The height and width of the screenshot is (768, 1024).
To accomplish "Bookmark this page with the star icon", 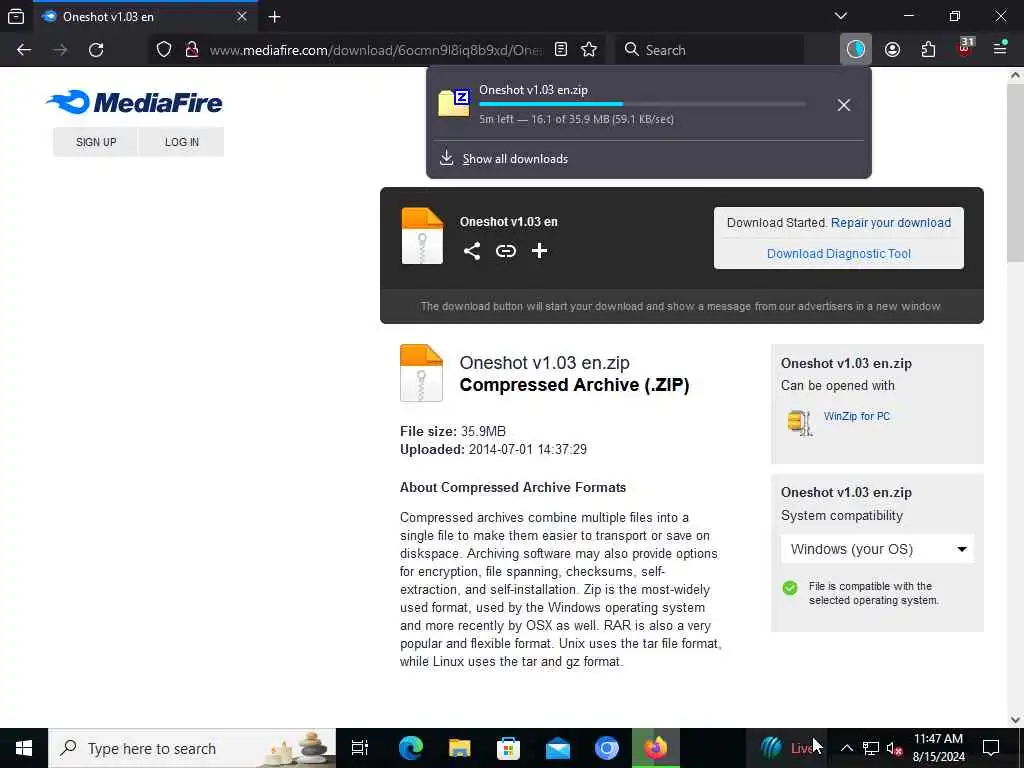I will coord(589,50).
